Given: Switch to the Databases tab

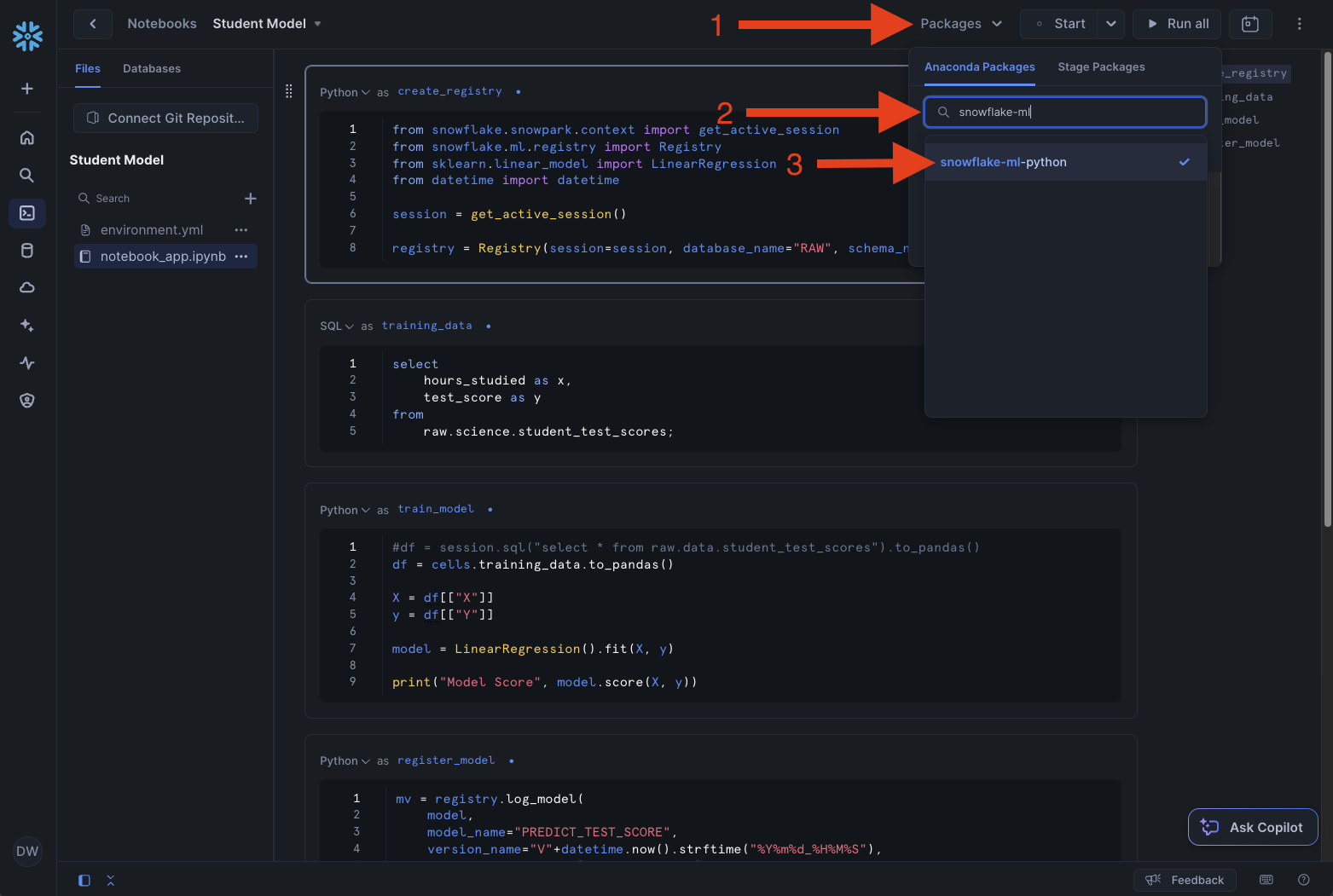Looking at the screenshot, I should pos(152,68).
